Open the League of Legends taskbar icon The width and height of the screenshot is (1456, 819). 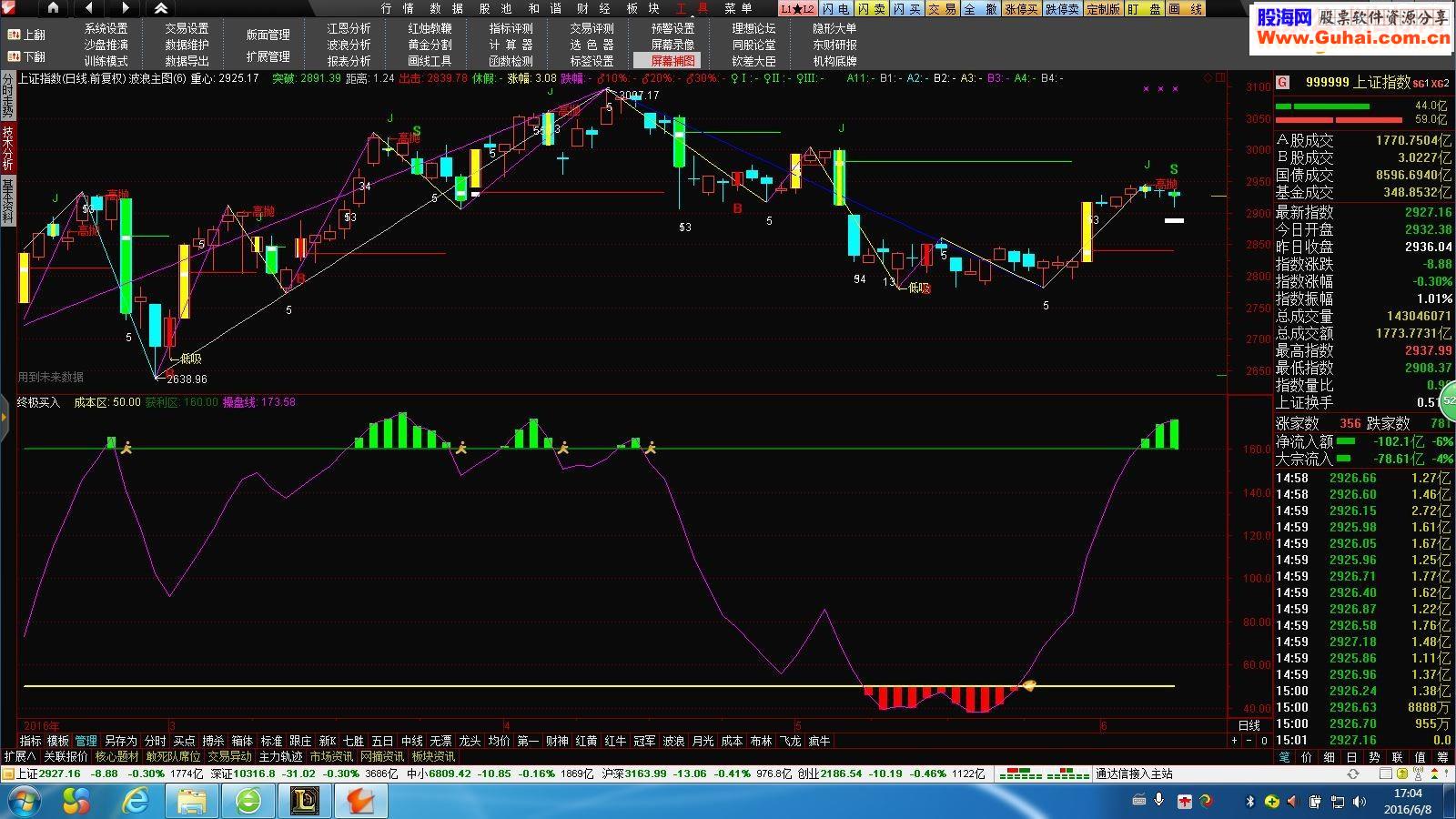coord(304,802)
